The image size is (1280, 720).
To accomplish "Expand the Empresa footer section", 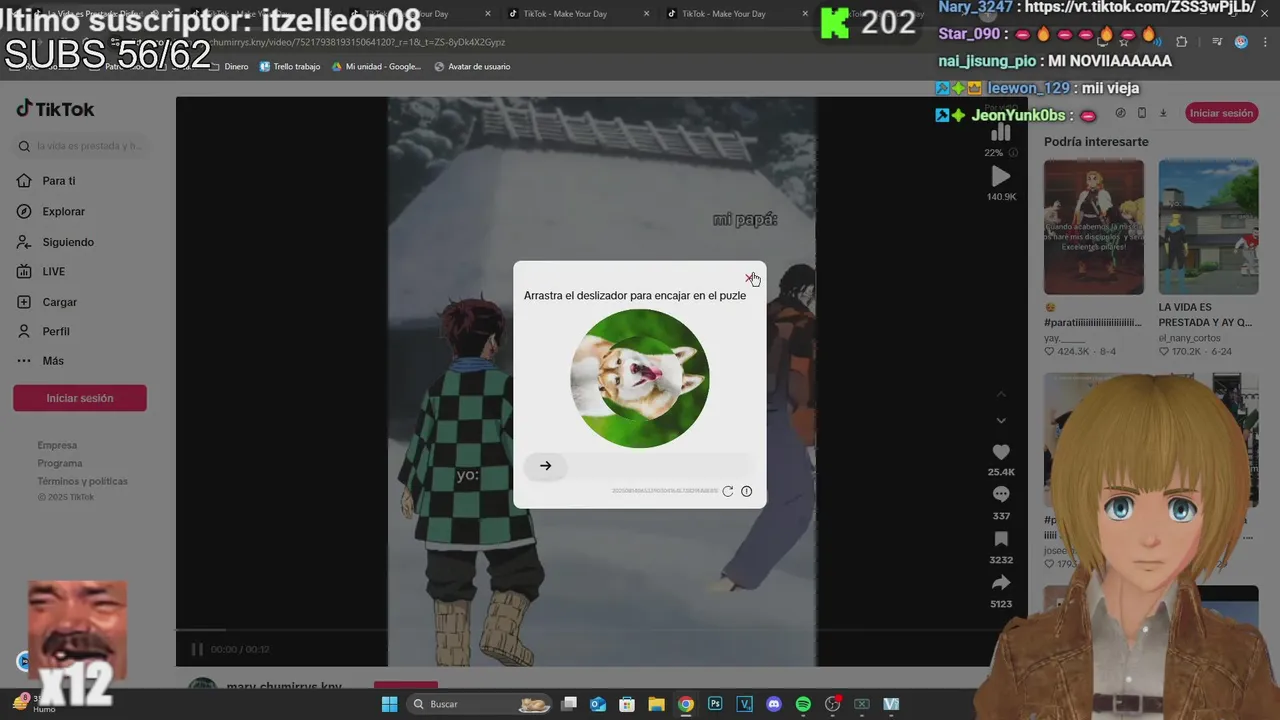I will (57, 445).
